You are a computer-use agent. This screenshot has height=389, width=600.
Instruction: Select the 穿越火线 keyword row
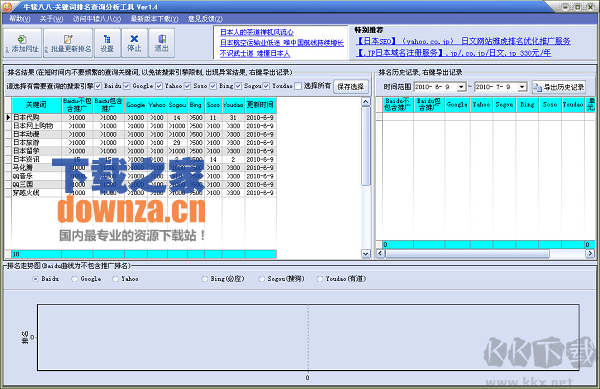(144, 193)
